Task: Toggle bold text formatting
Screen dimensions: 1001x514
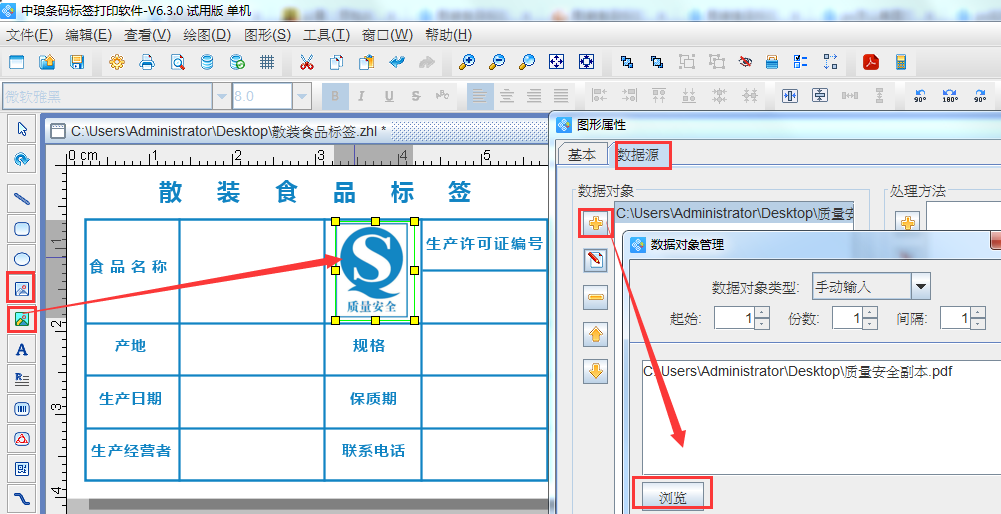Action: 335,96
